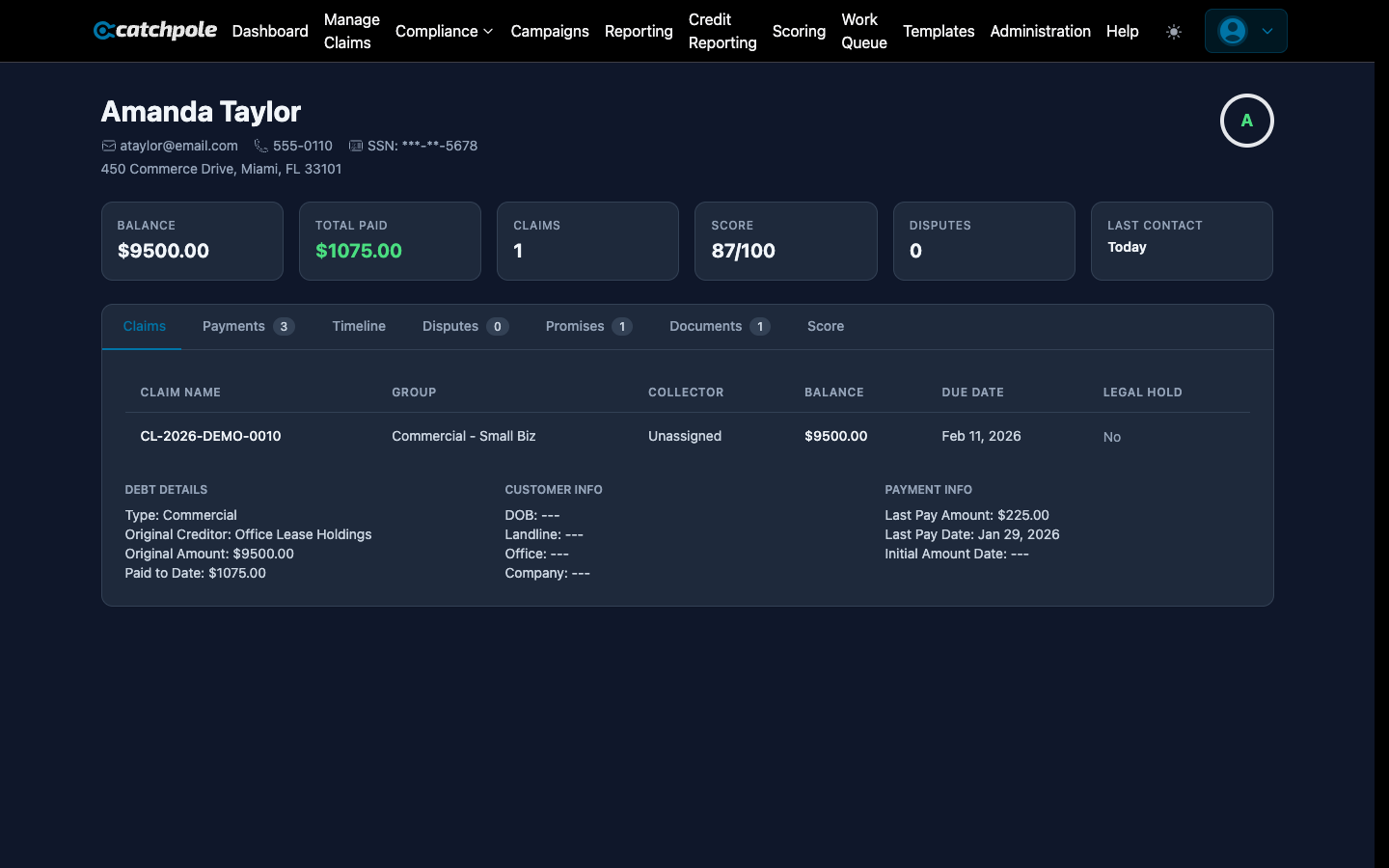Image resolution: width=1389 pixels, height=868 pixels.
Task: Select the phone icon next to 555-0110
Action: point(259,145)
